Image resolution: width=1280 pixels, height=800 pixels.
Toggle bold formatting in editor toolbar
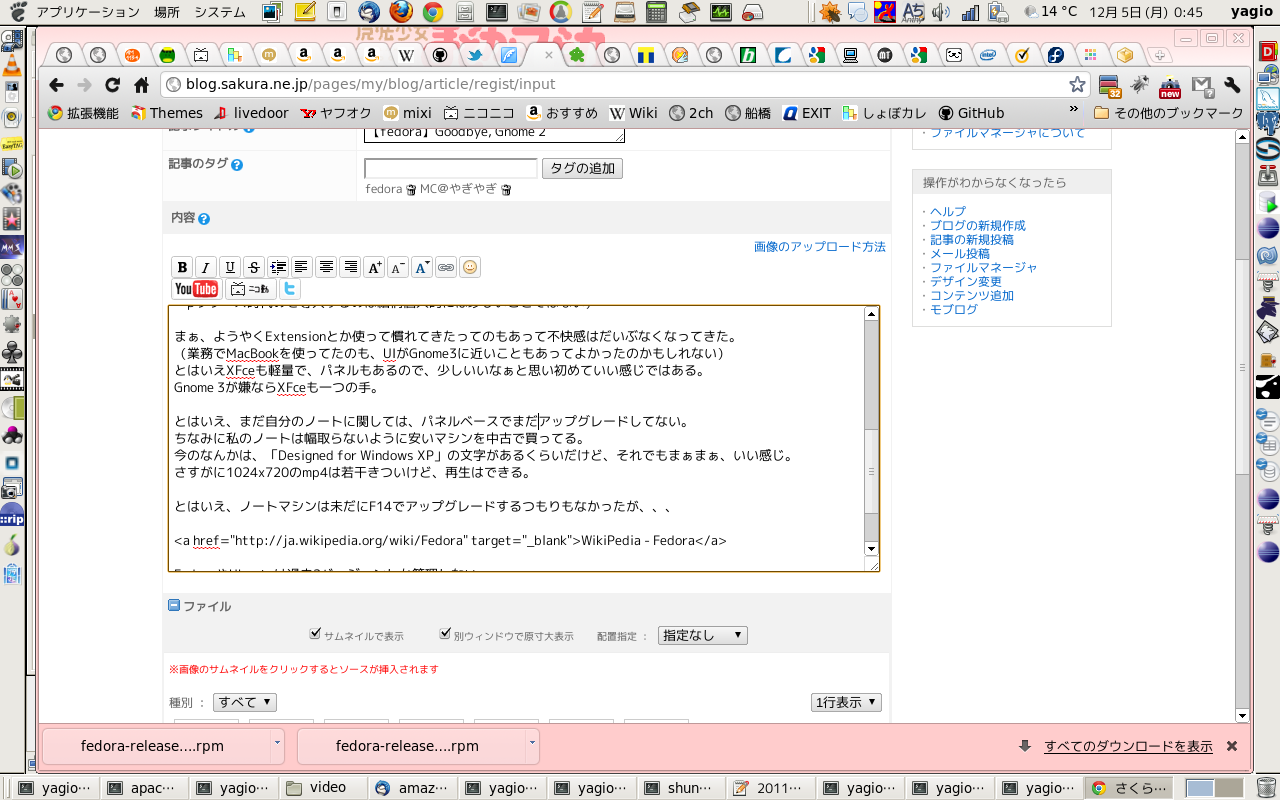click(x=182, y=267)
